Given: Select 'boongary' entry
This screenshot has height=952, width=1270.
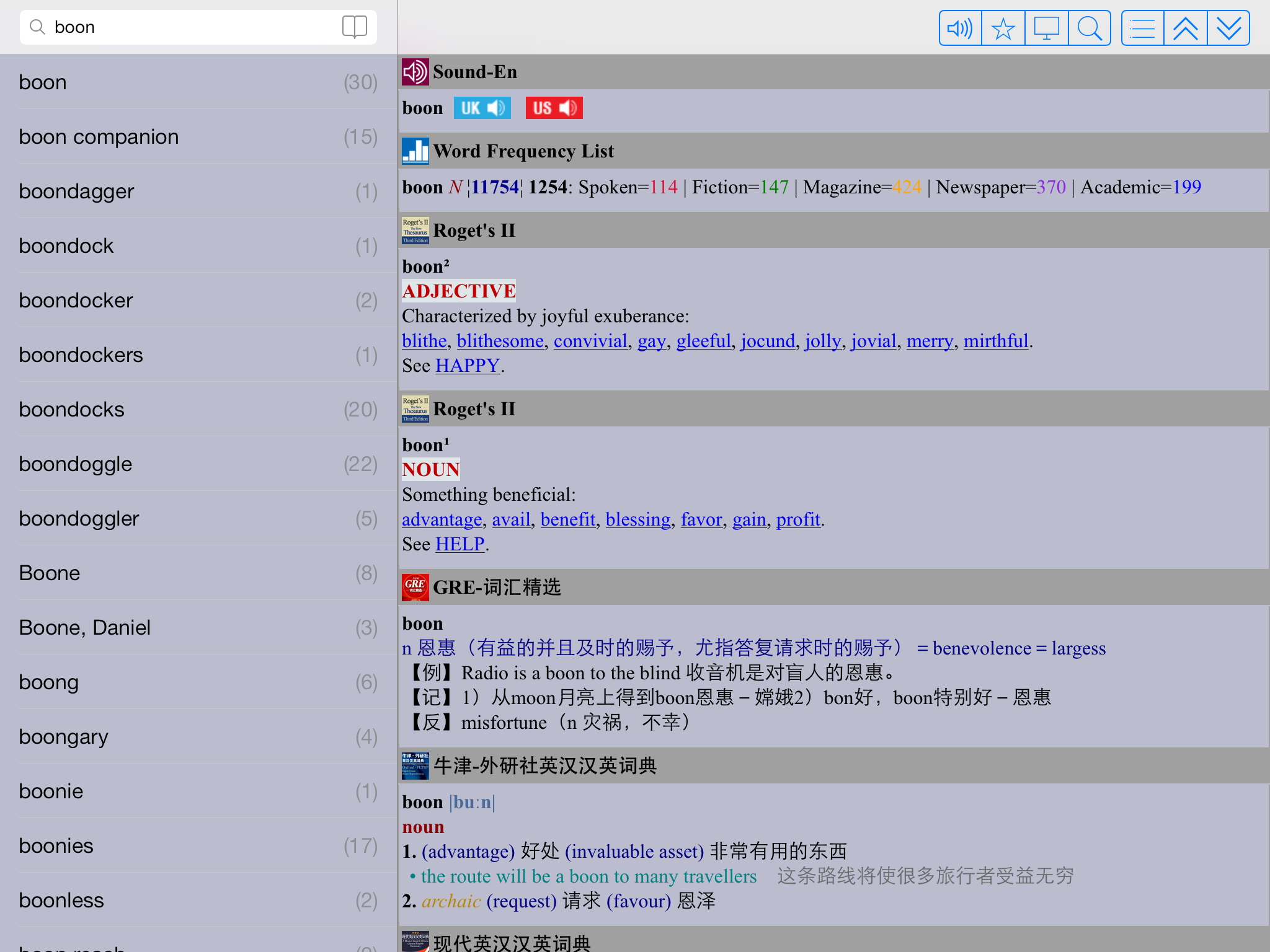Looking at the screenshot, I should pos(198,737).
